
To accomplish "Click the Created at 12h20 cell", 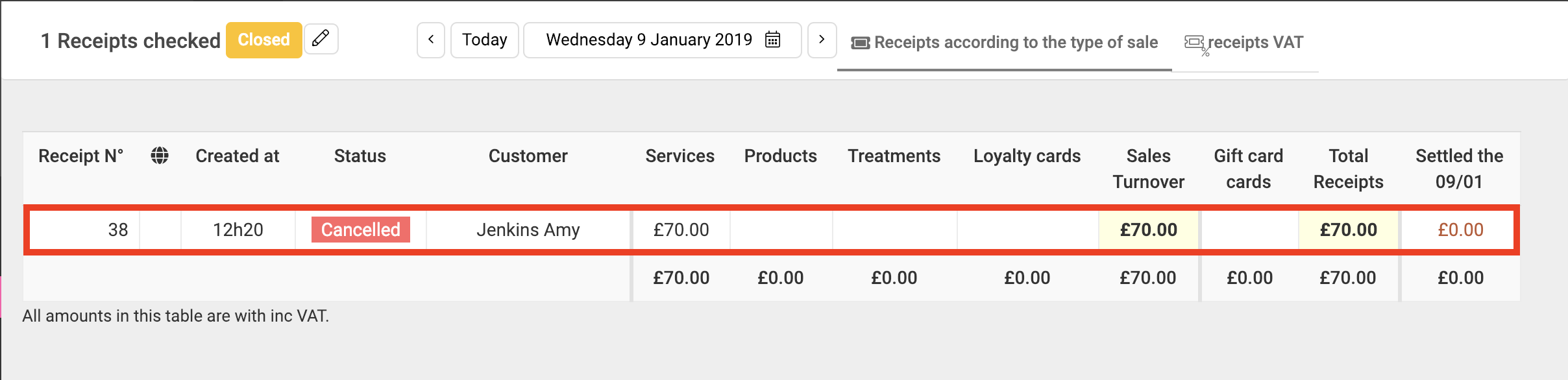I will coord(238,230).
